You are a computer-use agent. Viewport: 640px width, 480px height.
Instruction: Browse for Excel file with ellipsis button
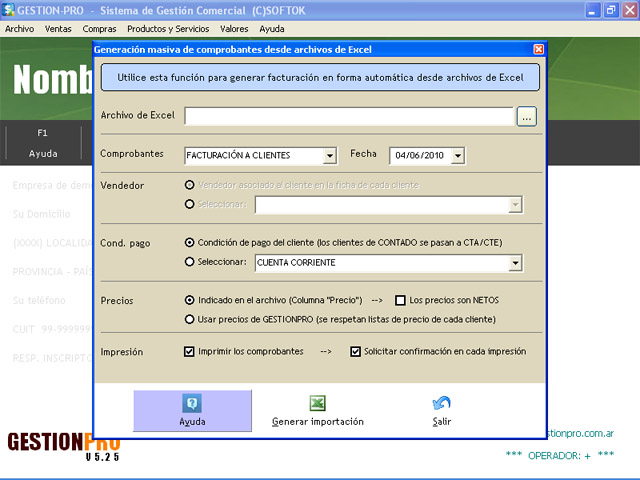click(527, 117)
